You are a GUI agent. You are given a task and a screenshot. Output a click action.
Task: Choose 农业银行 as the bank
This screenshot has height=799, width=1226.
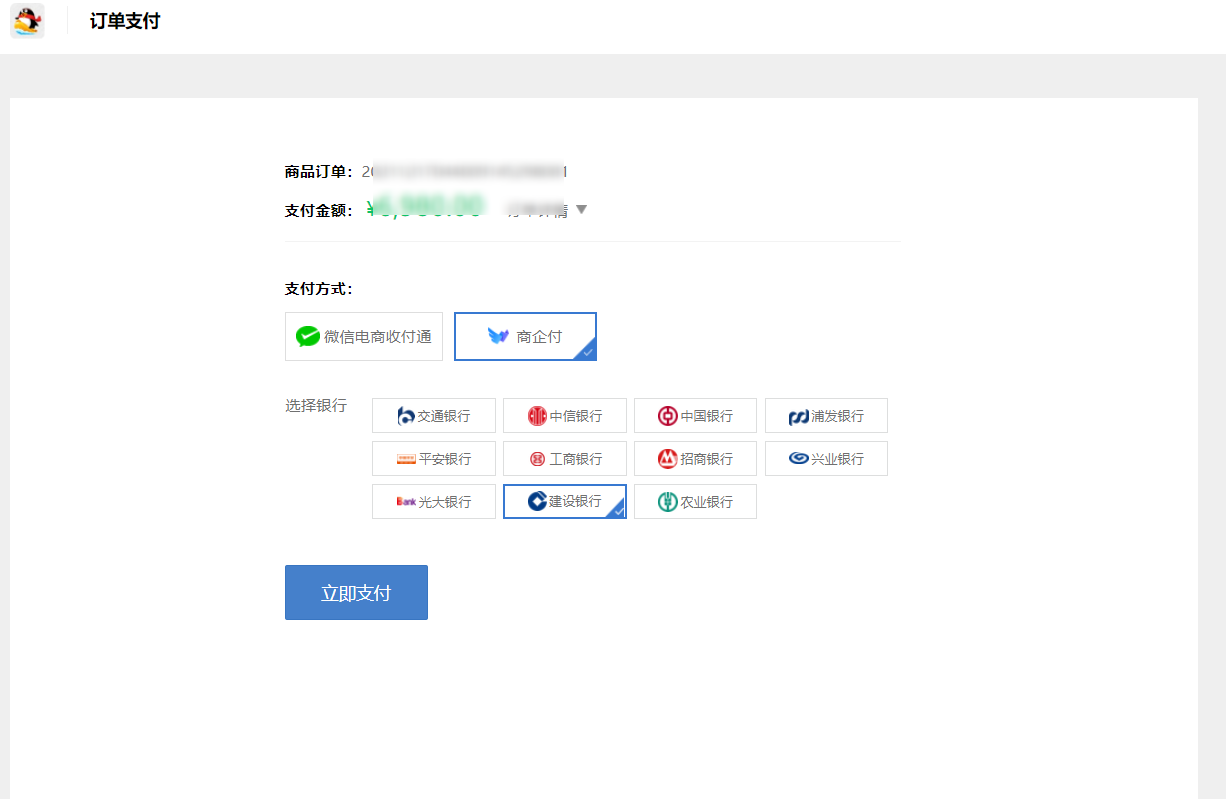[x=695, y=502]
